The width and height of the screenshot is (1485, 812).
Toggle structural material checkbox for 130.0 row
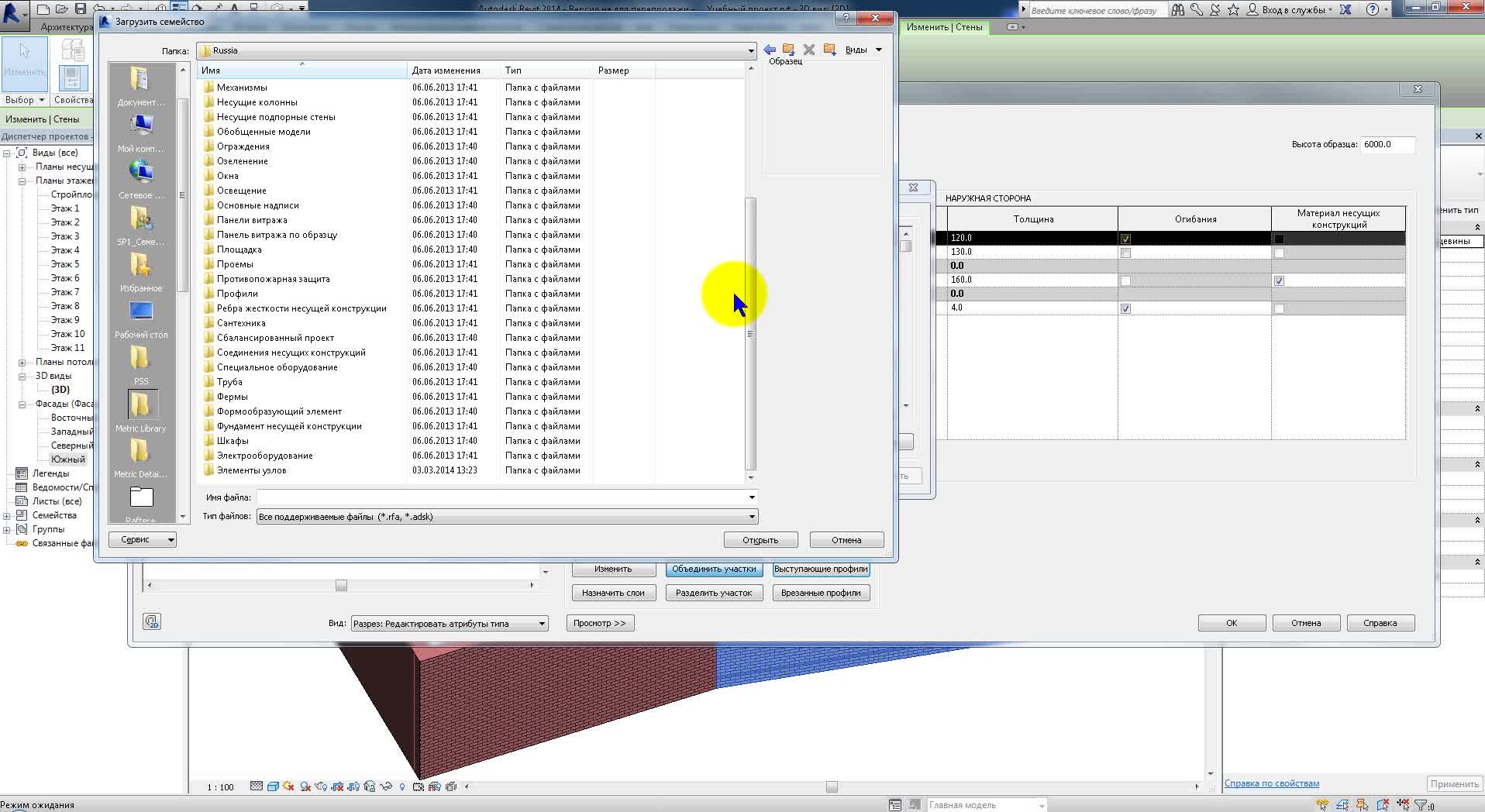tap(1279, 253)
